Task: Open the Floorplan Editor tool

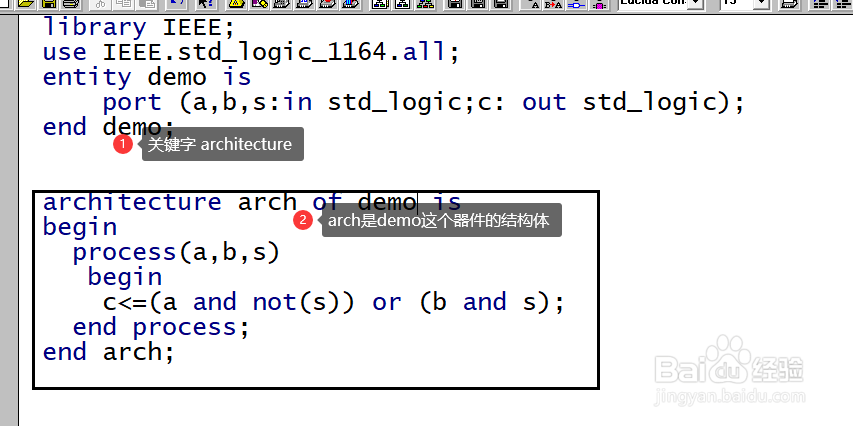Action: point(259,4)
